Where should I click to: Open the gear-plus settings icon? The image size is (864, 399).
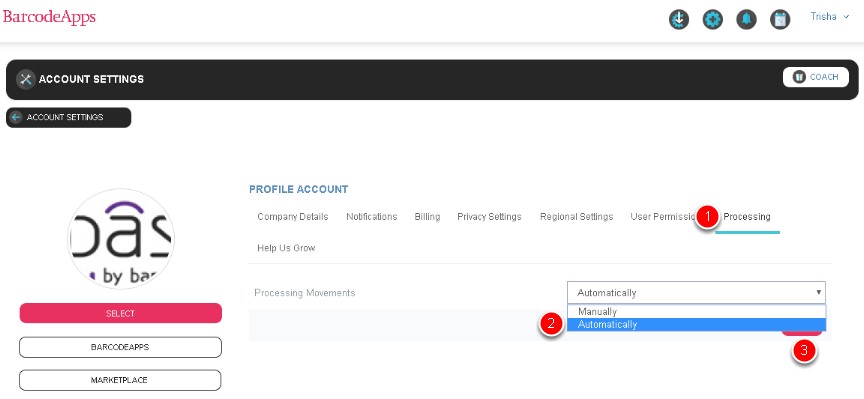pos(712,19)
